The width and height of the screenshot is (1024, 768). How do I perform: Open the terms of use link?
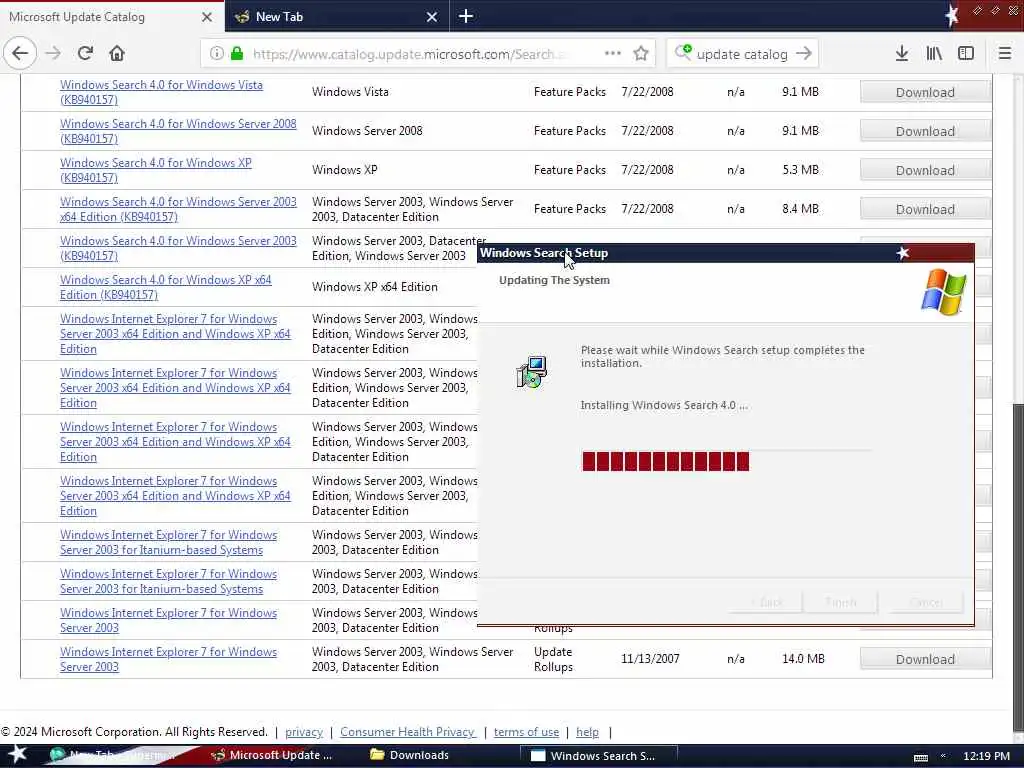click(526, 732)
